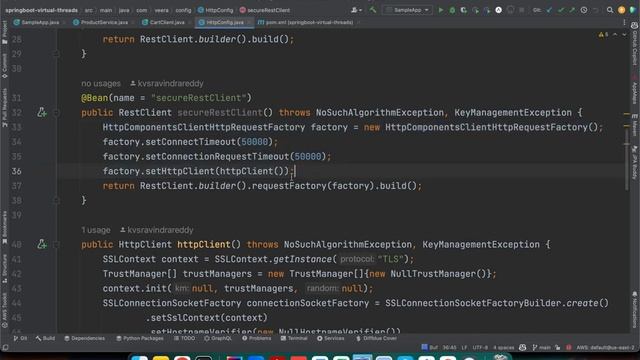
Task: Open the Notifications tool window stripe
Action: [x=635, y=309]
